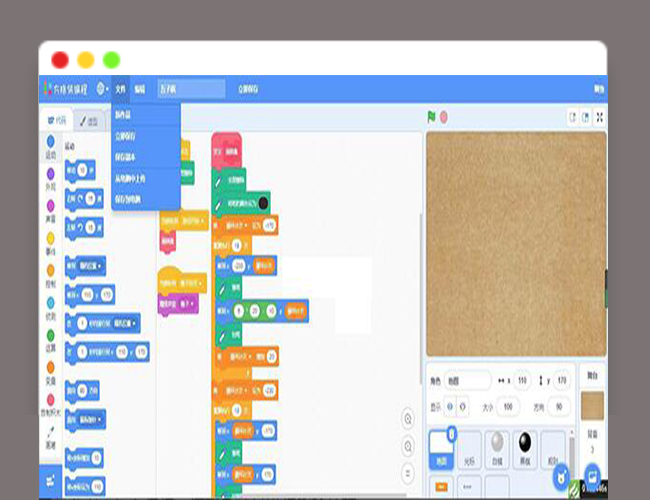Open the globe language dropdown

[x=102, y=89]
